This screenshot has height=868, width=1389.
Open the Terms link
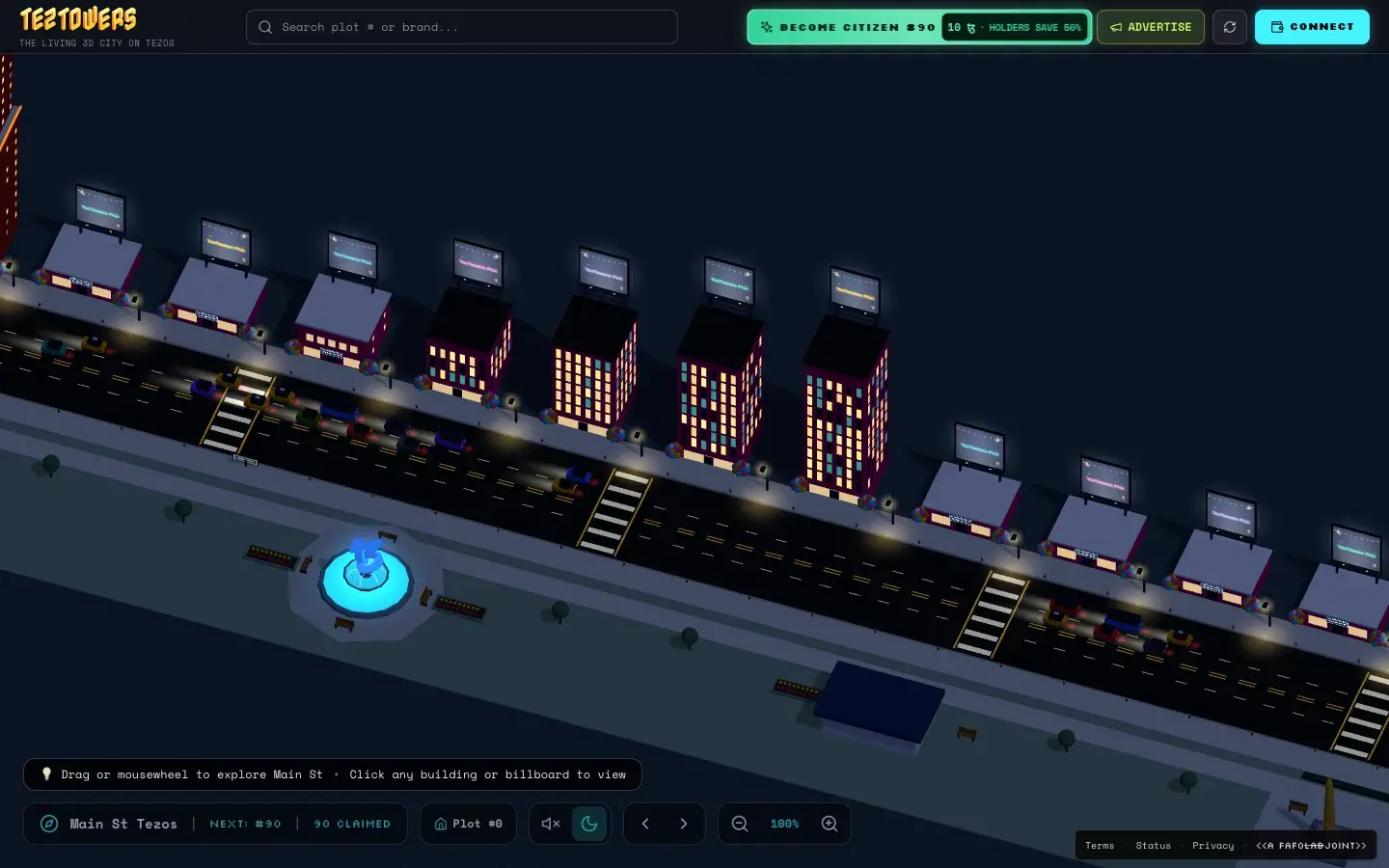pos(1100,846)
